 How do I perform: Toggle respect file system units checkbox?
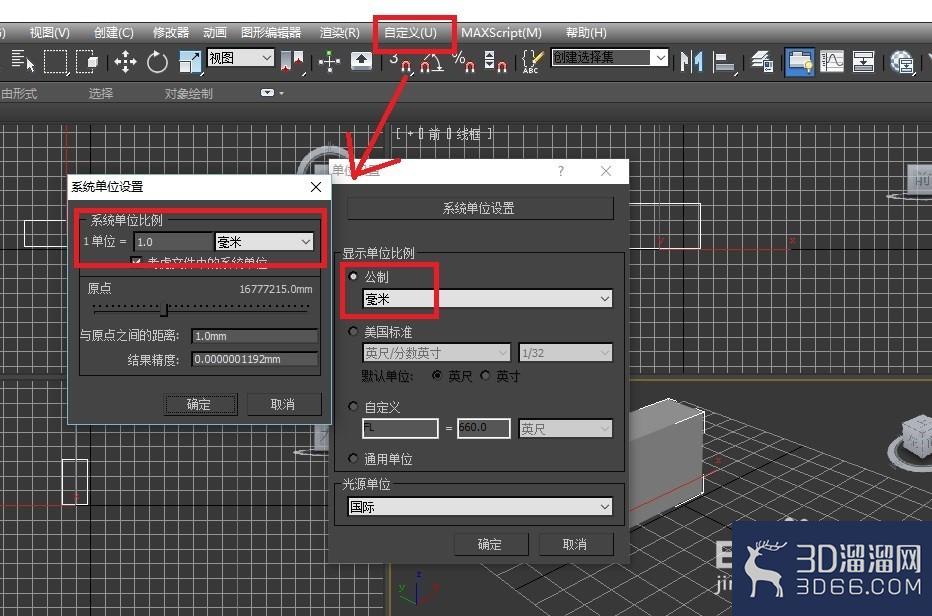click(x=136, y=262)
